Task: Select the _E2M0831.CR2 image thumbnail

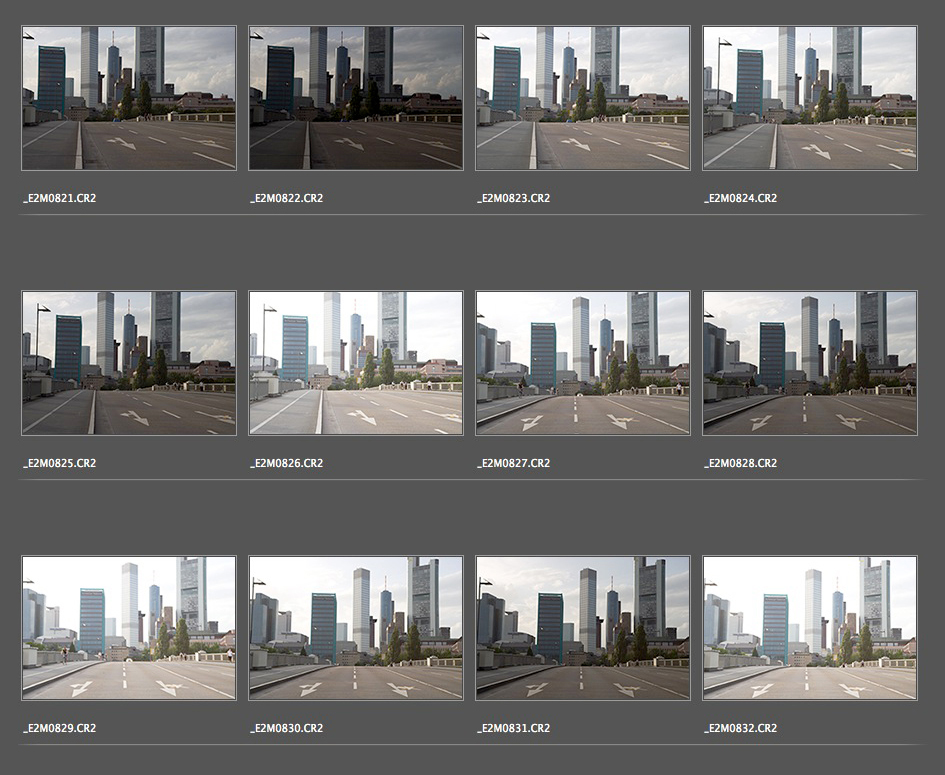Action: coord(583,628)
